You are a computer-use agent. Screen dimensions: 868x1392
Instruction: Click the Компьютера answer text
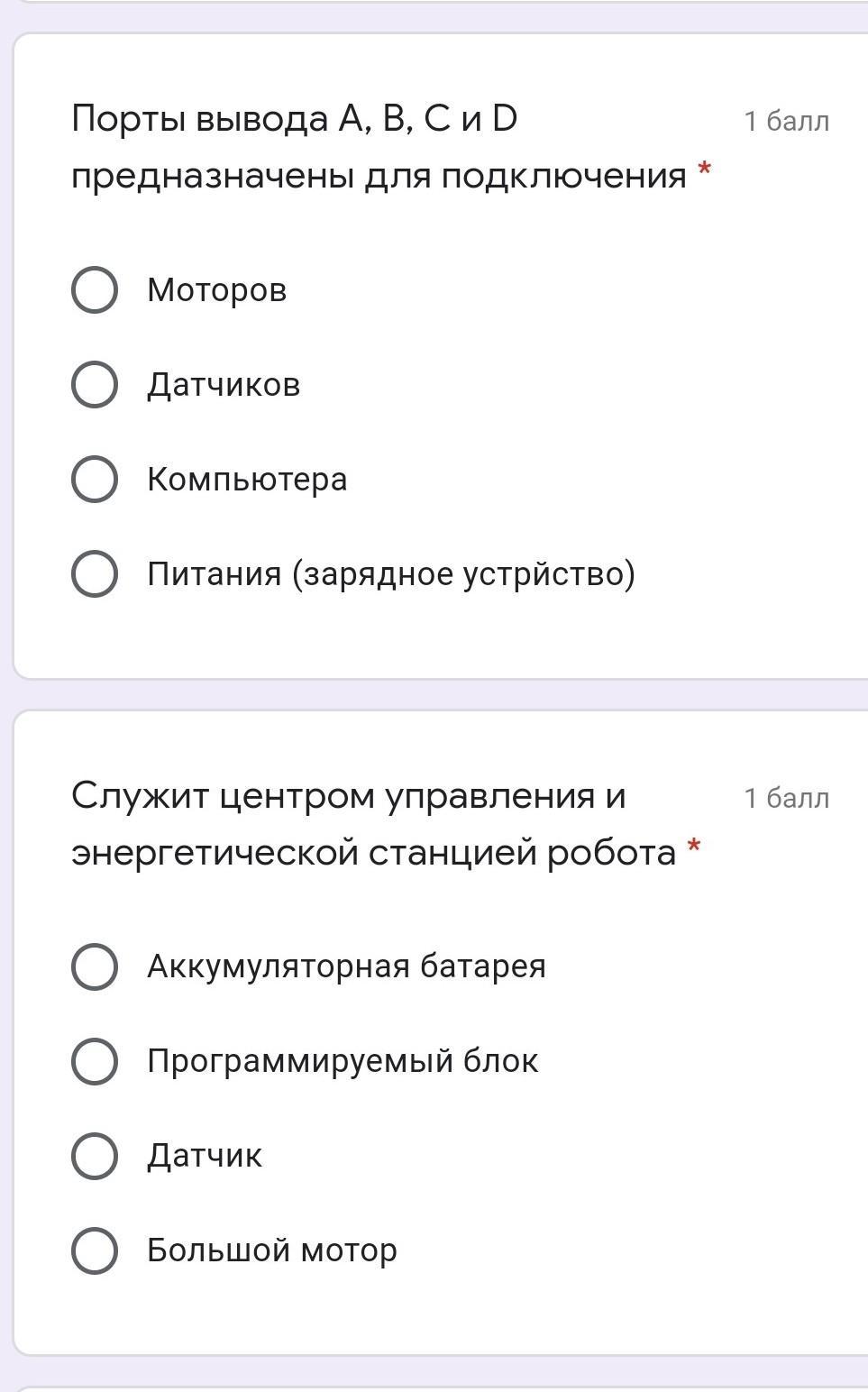coord(247,479)
